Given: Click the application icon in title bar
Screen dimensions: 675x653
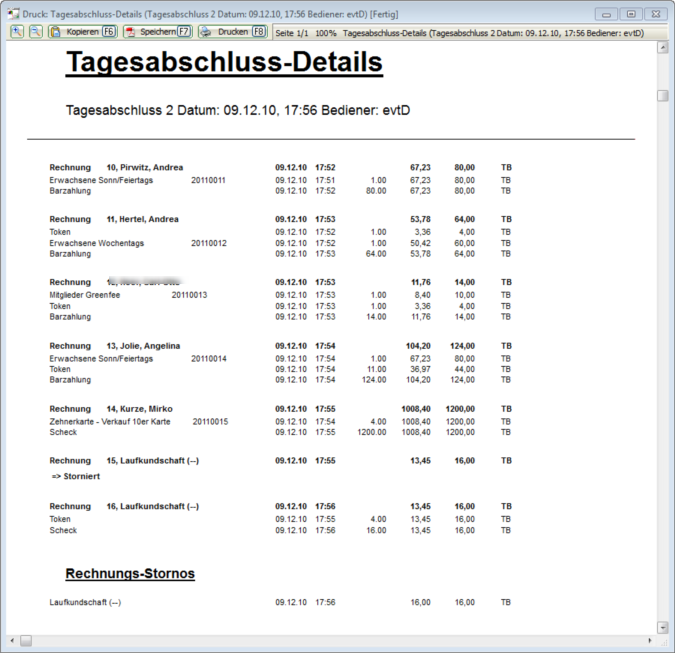Looking at the screenshot, I should (x=13, y=14).
